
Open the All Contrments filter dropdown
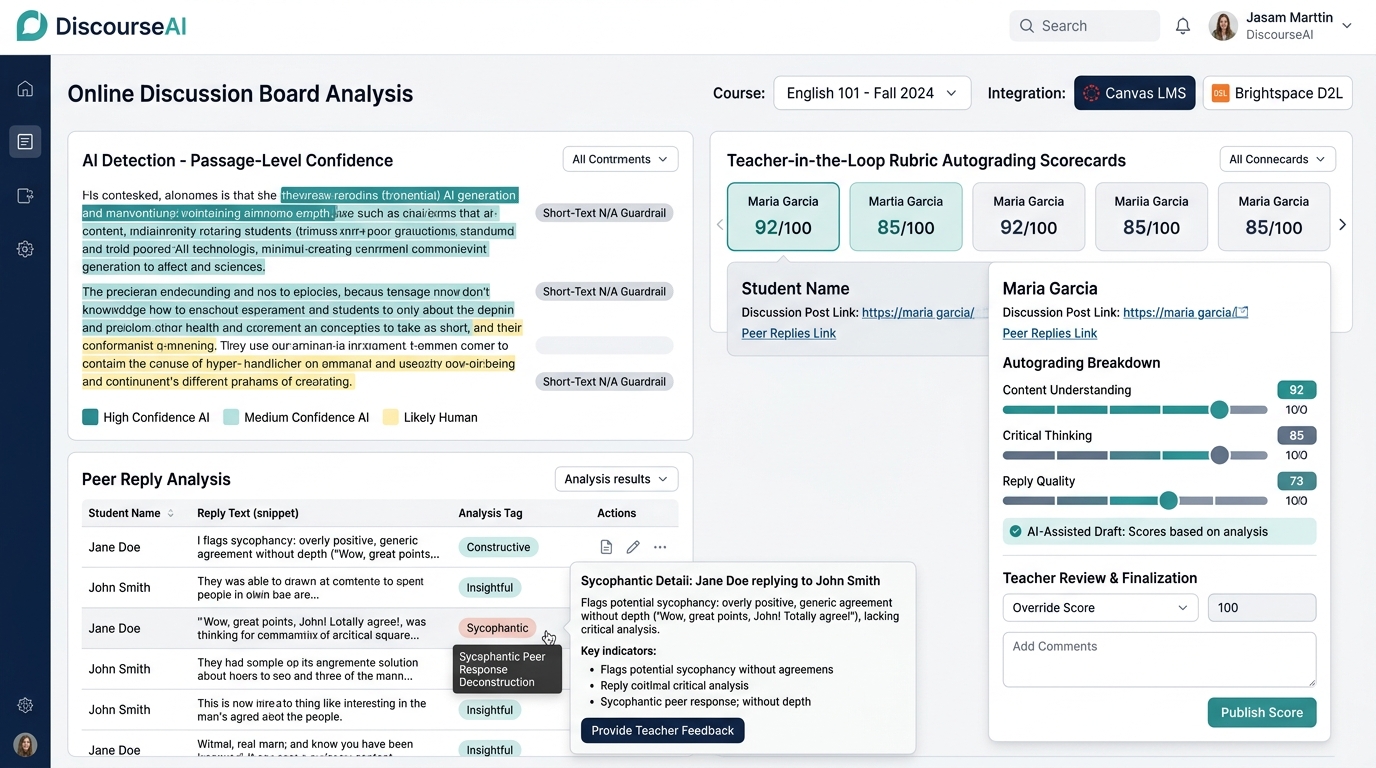point(620,159)
